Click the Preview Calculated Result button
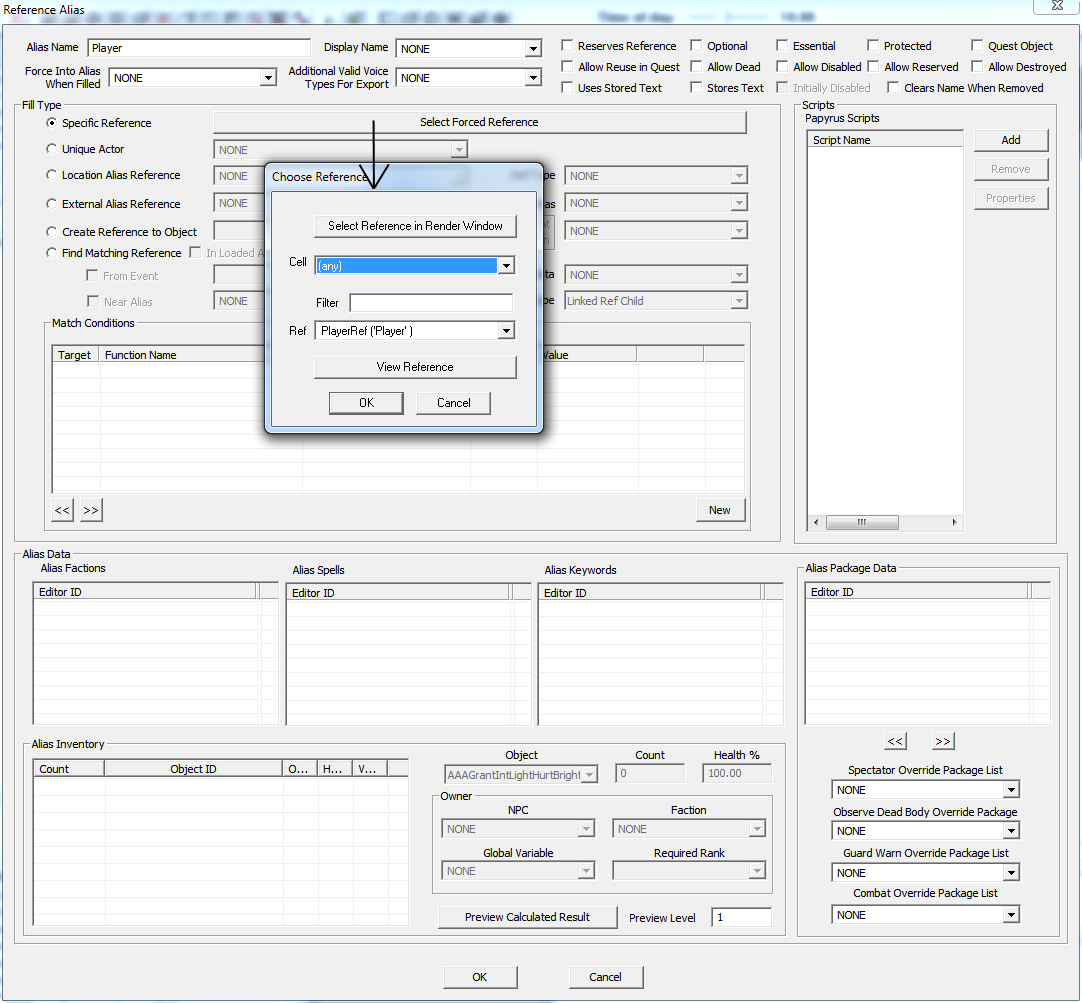This screenshot has width=1082, height=1003. 527,917
